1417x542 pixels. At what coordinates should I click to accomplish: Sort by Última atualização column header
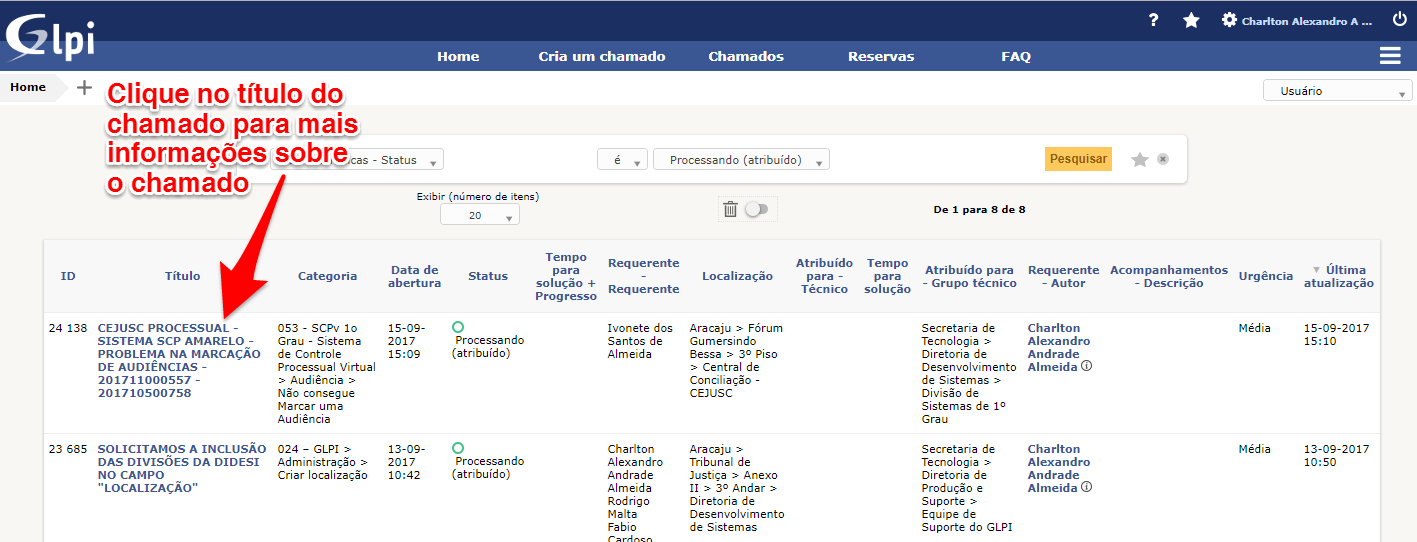tap(1338, 276)
